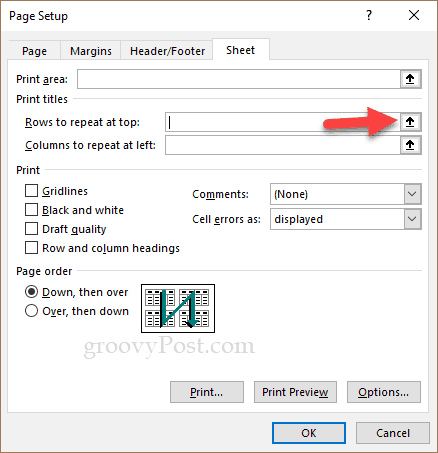This screenshot has width=438, height=453.
Task: Click collapse icon for Rows to repeat at top
Action: [x=410, y=122]
